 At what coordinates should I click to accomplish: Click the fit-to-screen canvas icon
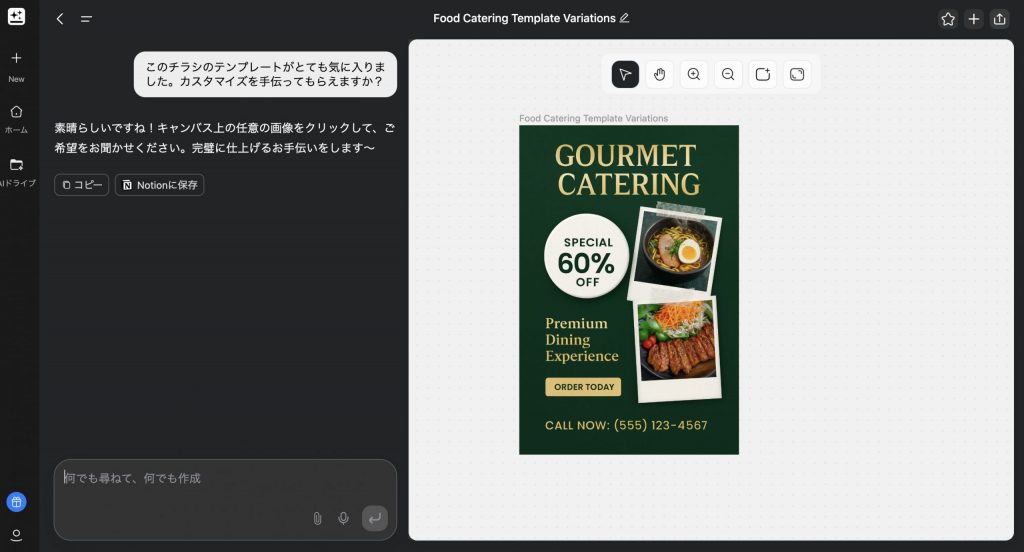[x=797, y=75]
